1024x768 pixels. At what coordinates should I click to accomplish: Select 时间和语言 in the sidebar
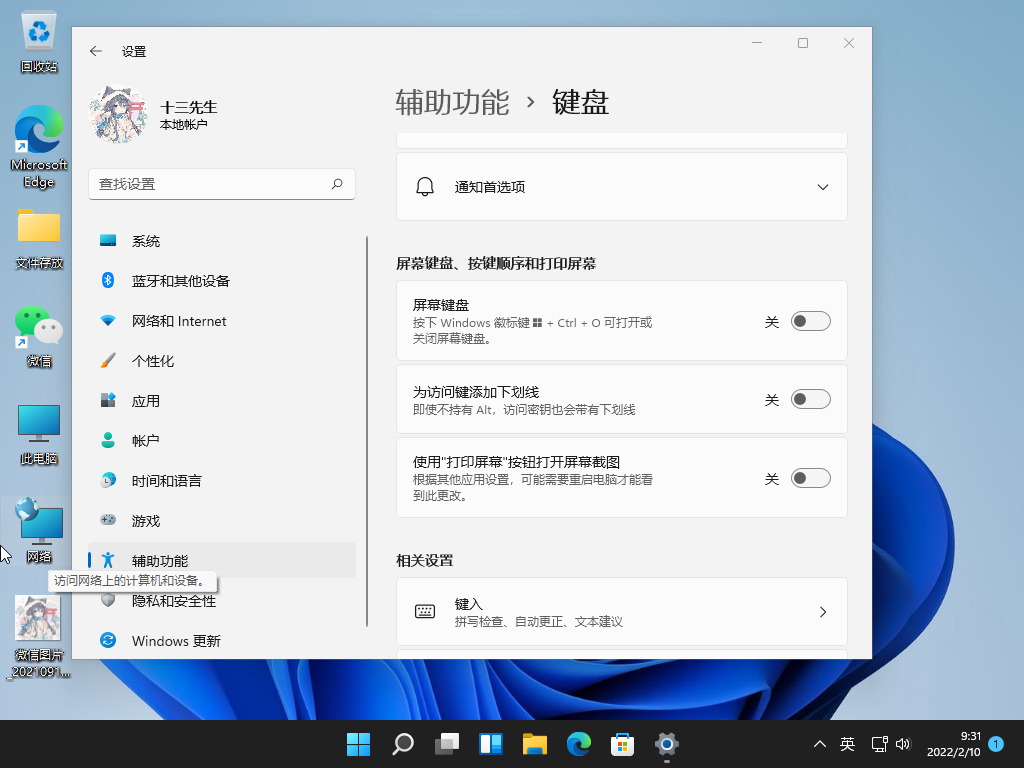pos(165,480)
